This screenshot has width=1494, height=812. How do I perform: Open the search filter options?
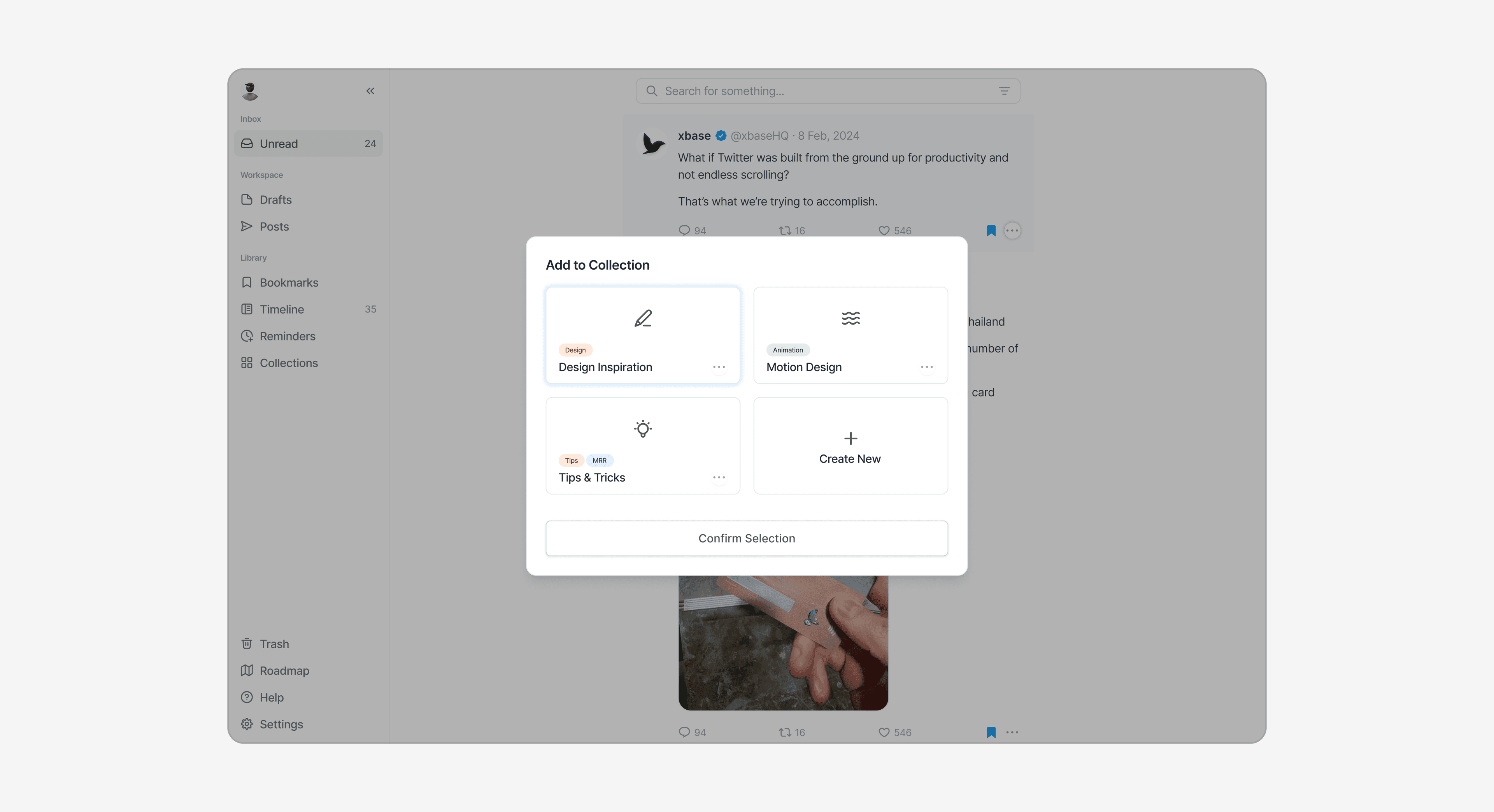1005,91
